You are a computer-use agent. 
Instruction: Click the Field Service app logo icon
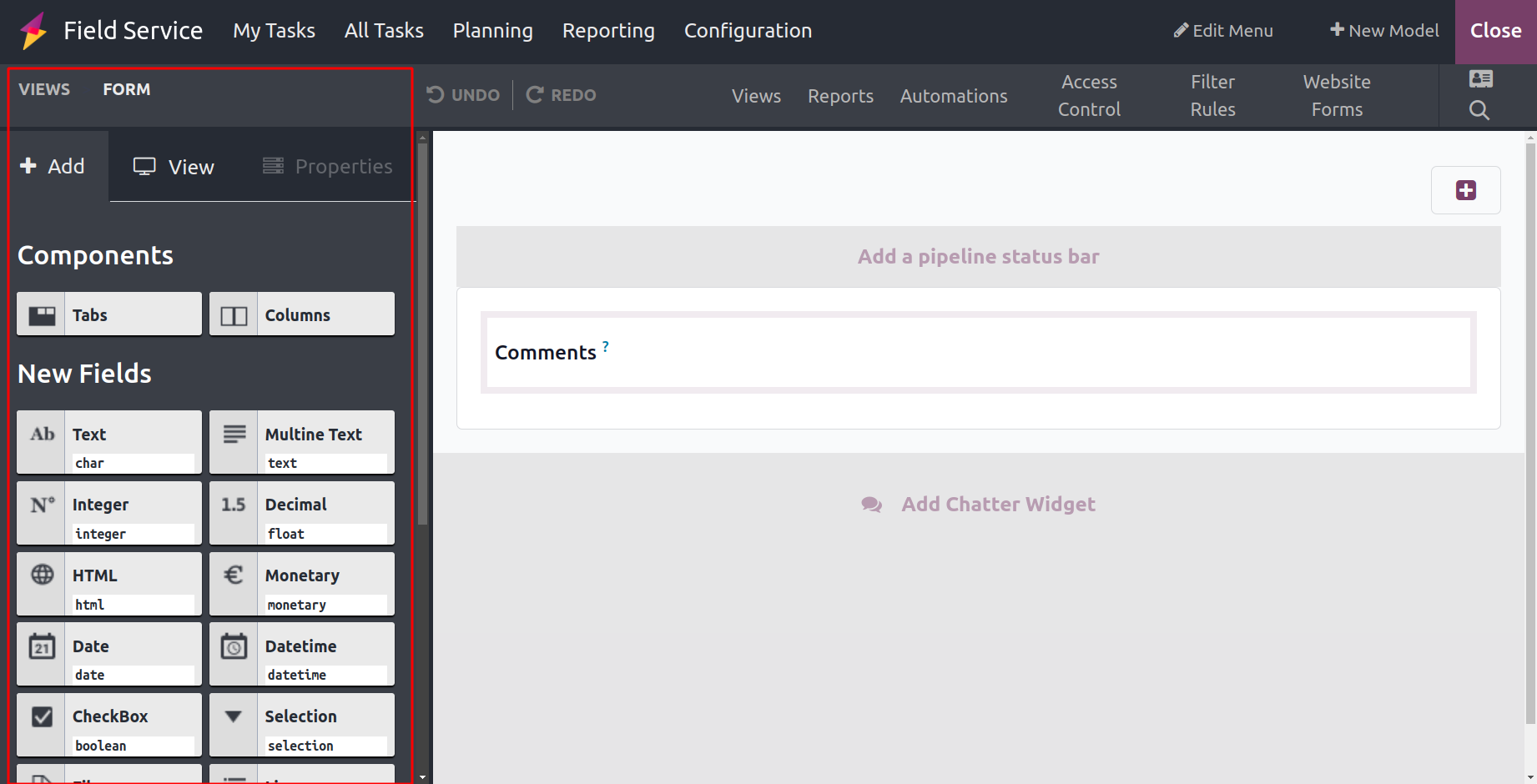click(x=33, y=31)
